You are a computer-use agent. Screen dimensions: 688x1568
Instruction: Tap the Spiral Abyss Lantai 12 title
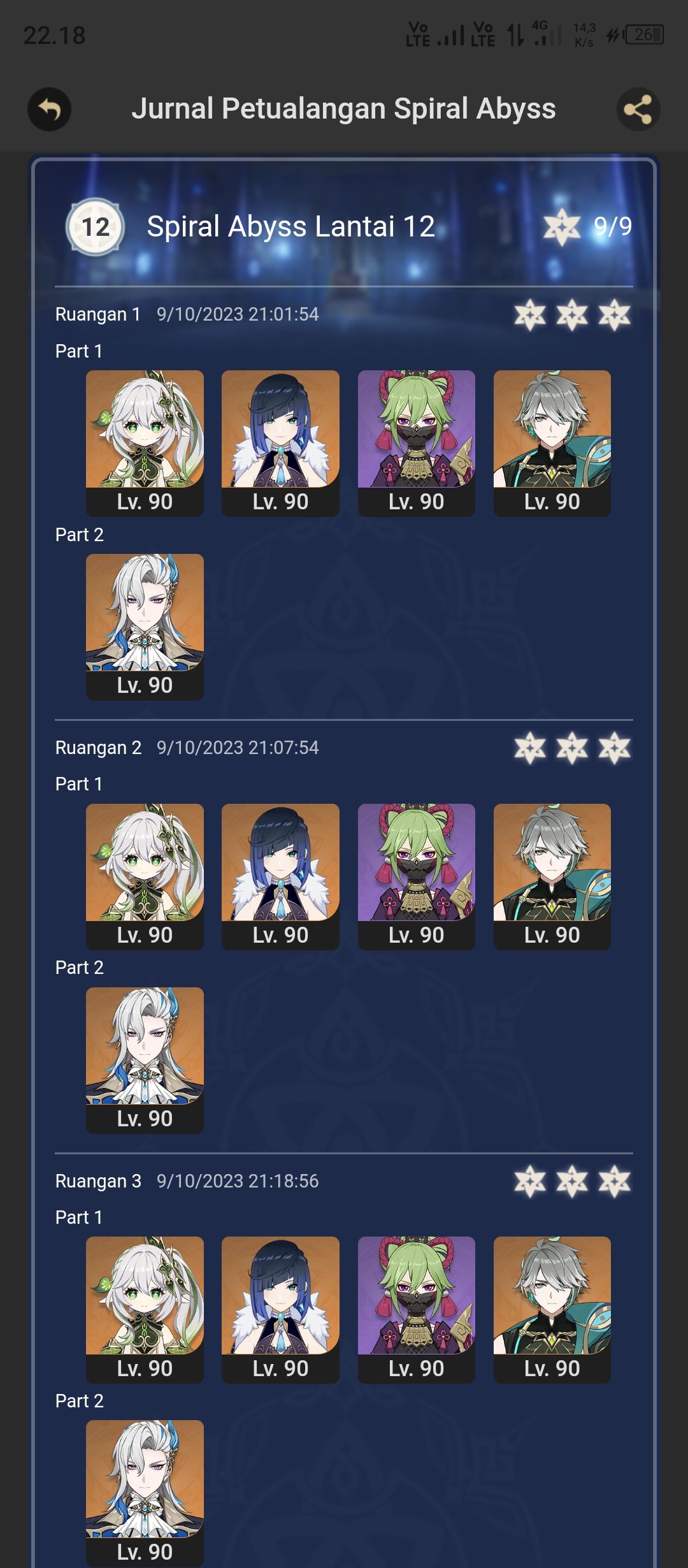(x=290, y=226)
